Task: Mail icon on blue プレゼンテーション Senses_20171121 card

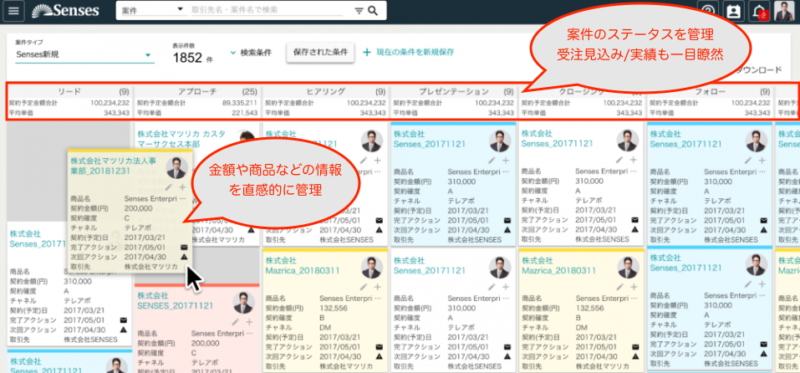Action: point(507,220)
